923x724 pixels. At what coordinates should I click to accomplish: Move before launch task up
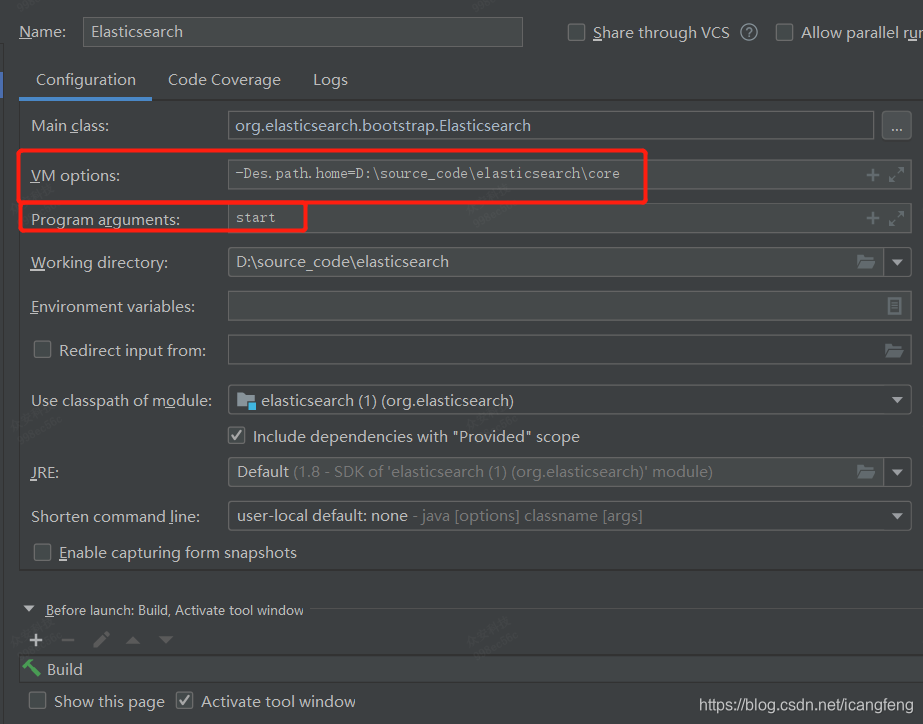[133, 640]
